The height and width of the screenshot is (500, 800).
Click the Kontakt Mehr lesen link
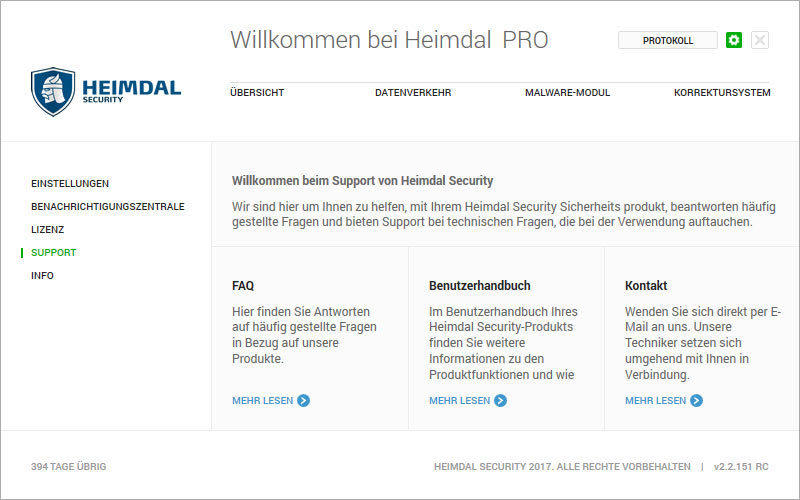[655, 401]
